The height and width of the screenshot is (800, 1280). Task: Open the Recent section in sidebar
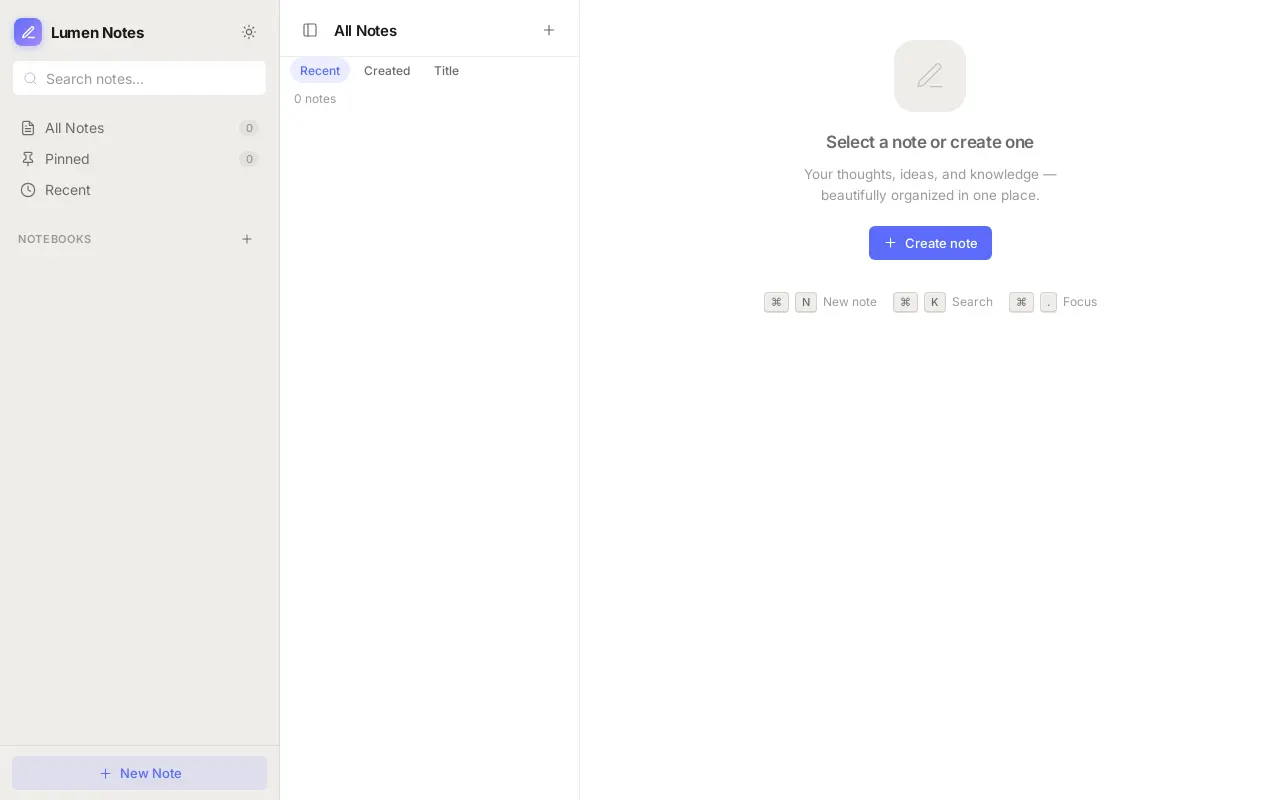pos(139,190)
